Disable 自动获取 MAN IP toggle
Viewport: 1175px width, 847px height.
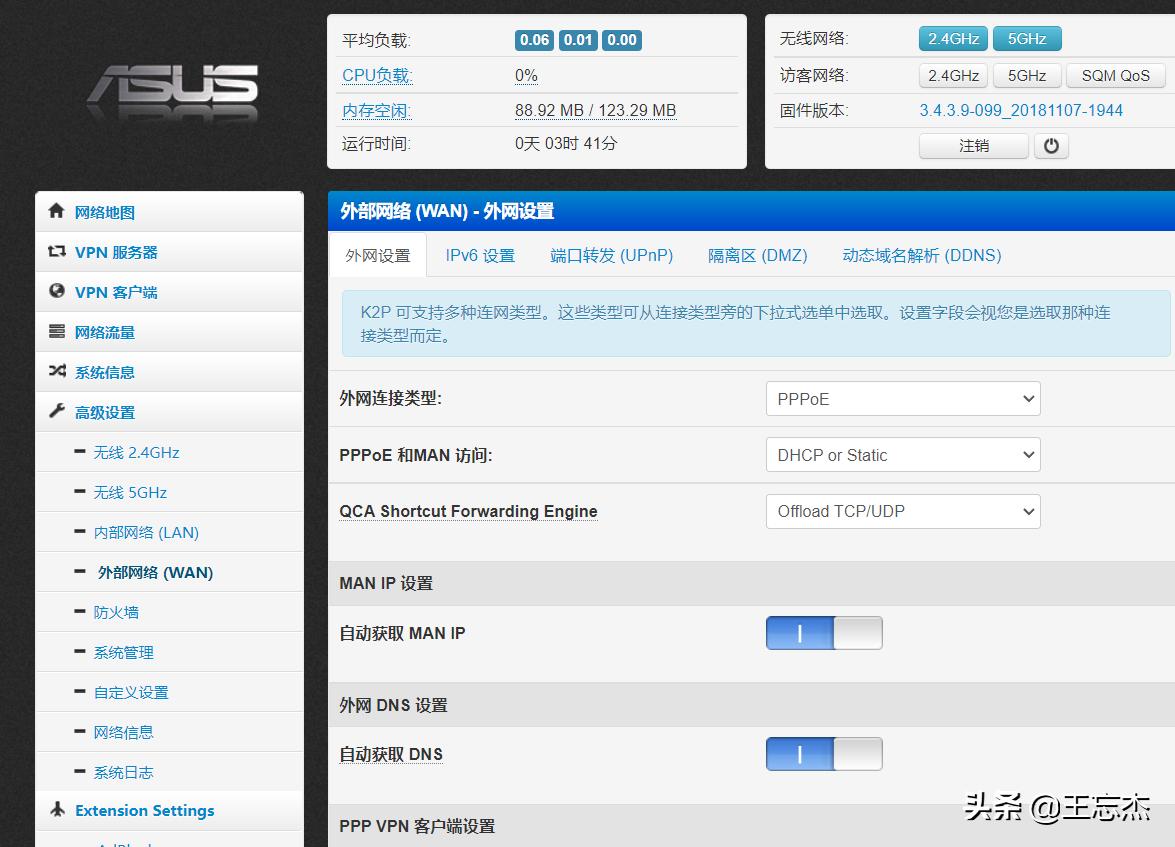(x=824, y=633)
